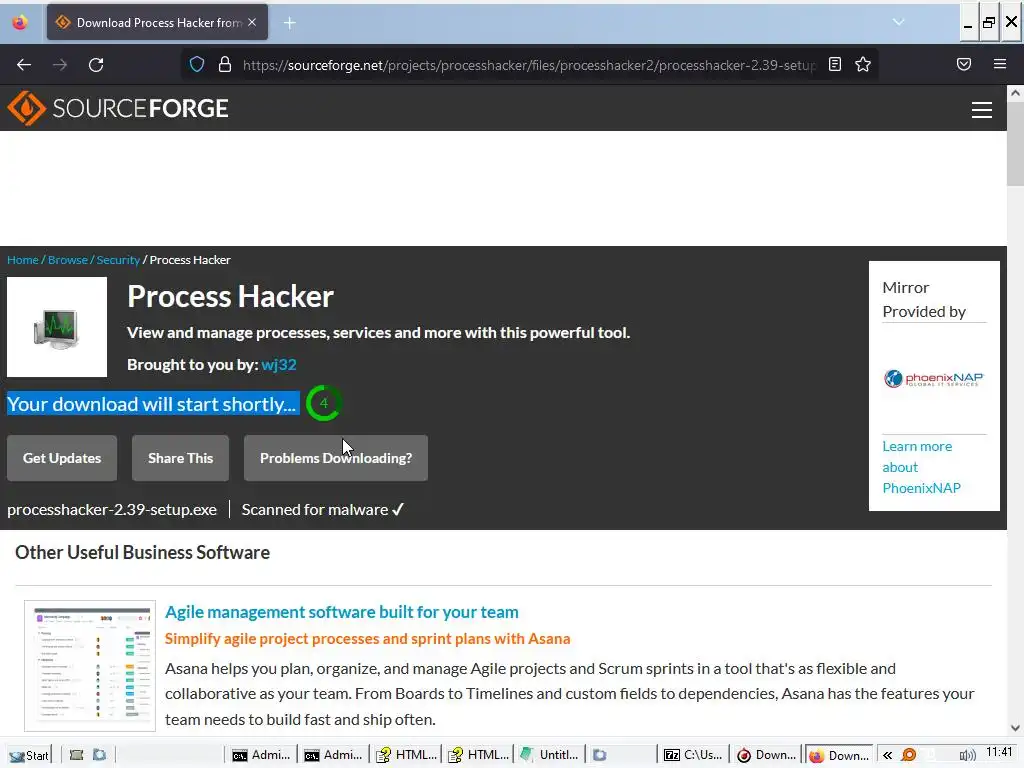
Task: Click Simplify agile project processes Asana link
Action: (368, 639)
